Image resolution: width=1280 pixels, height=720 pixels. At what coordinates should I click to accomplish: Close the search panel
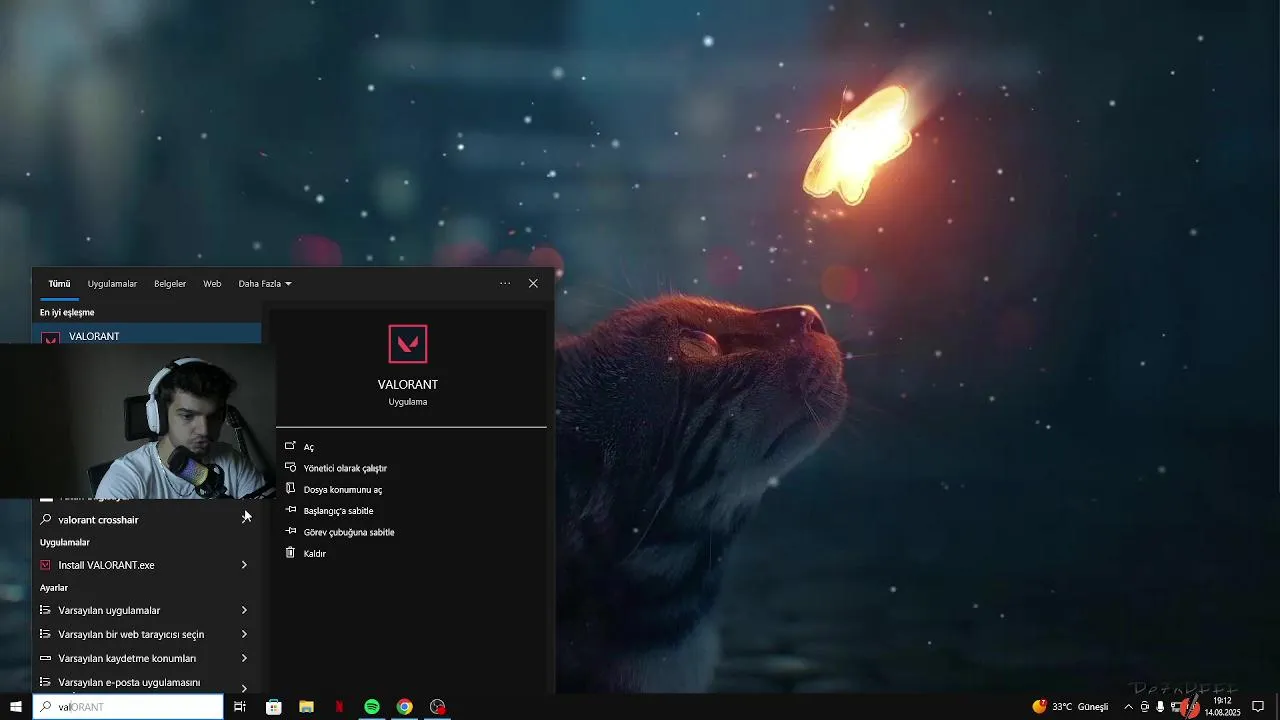(533, 283)
